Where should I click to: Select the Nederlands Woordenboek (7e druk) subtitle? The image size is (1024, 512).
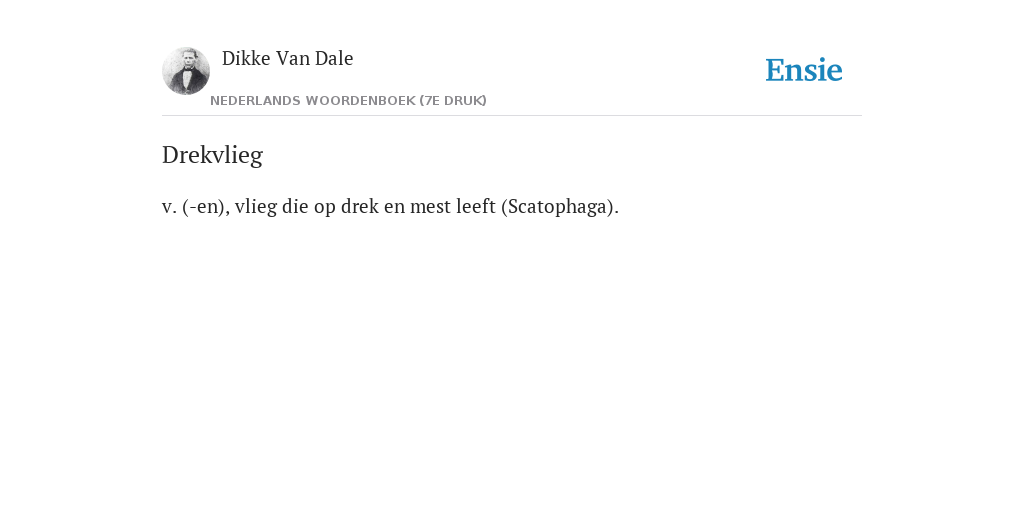[x=348, y=101]
